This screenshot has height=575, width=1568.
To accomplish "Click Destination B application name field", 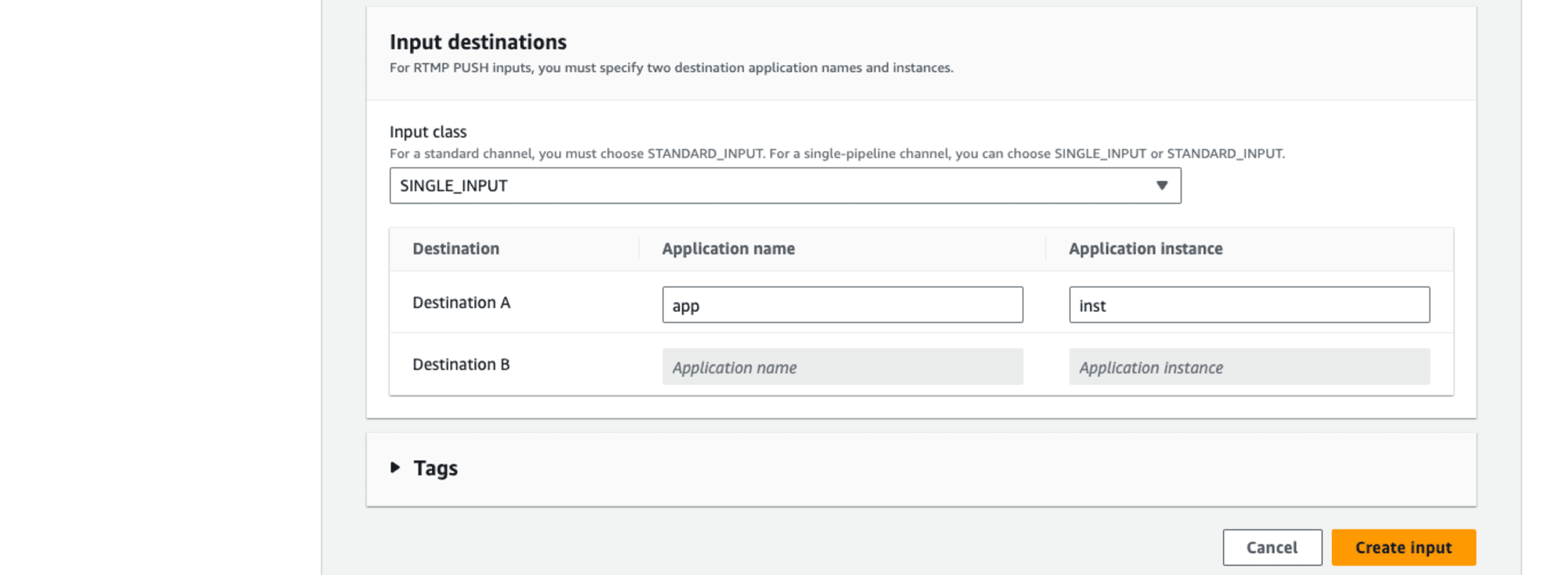I will click(x=842, y=367).
